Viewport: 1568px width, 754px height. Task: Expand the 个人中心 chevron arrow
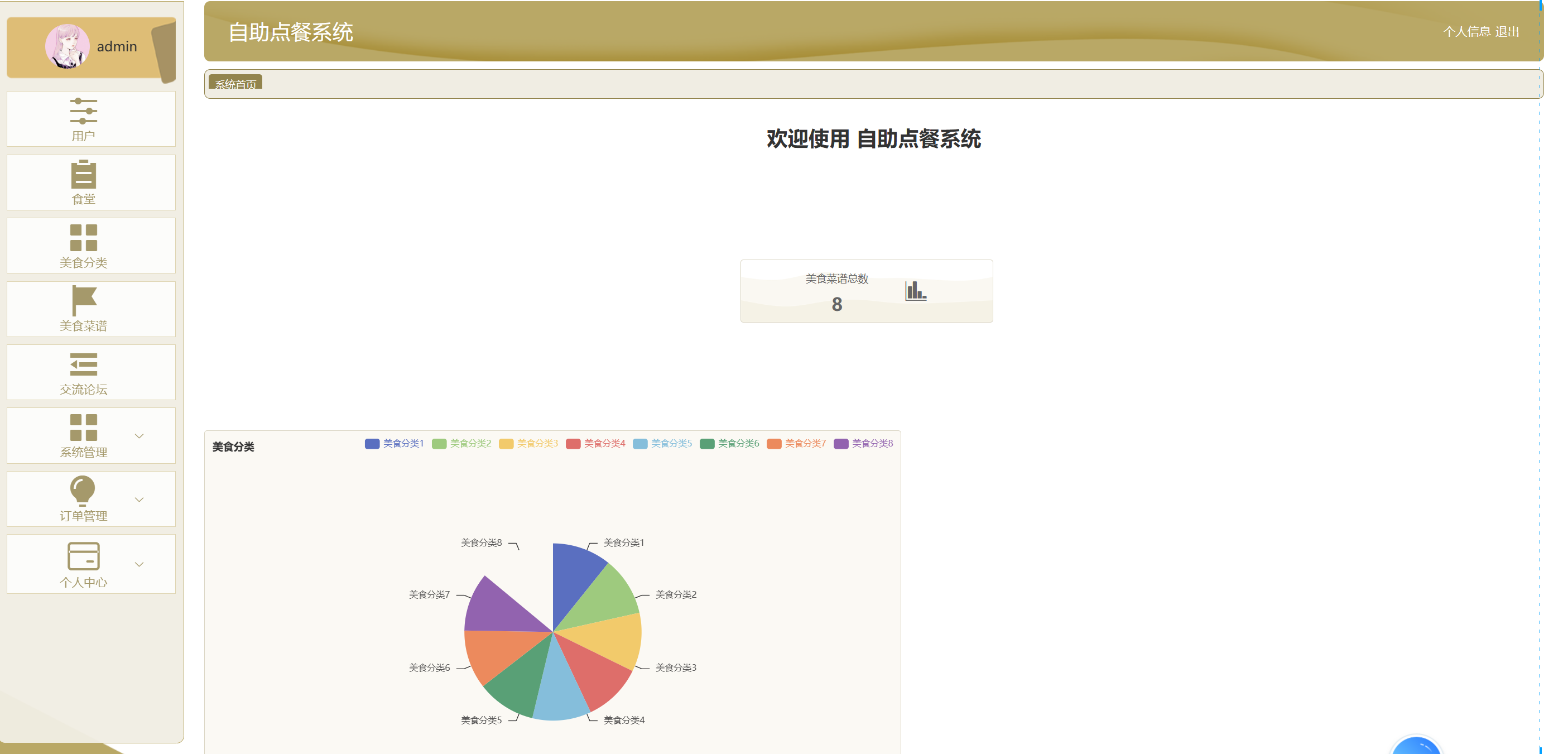139,565
